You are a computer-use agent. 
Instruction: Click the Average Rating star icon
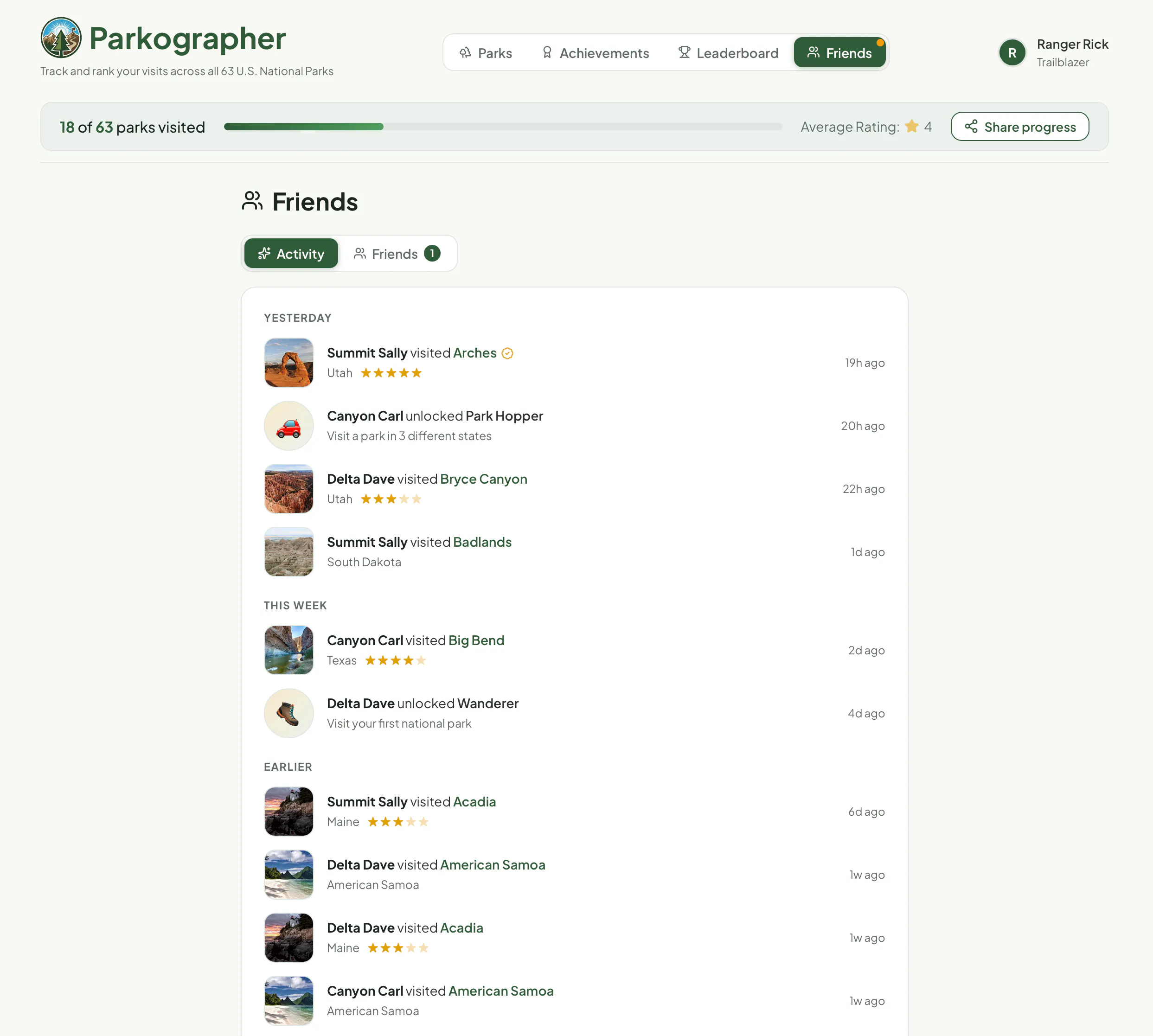click(x=911, y=126)
